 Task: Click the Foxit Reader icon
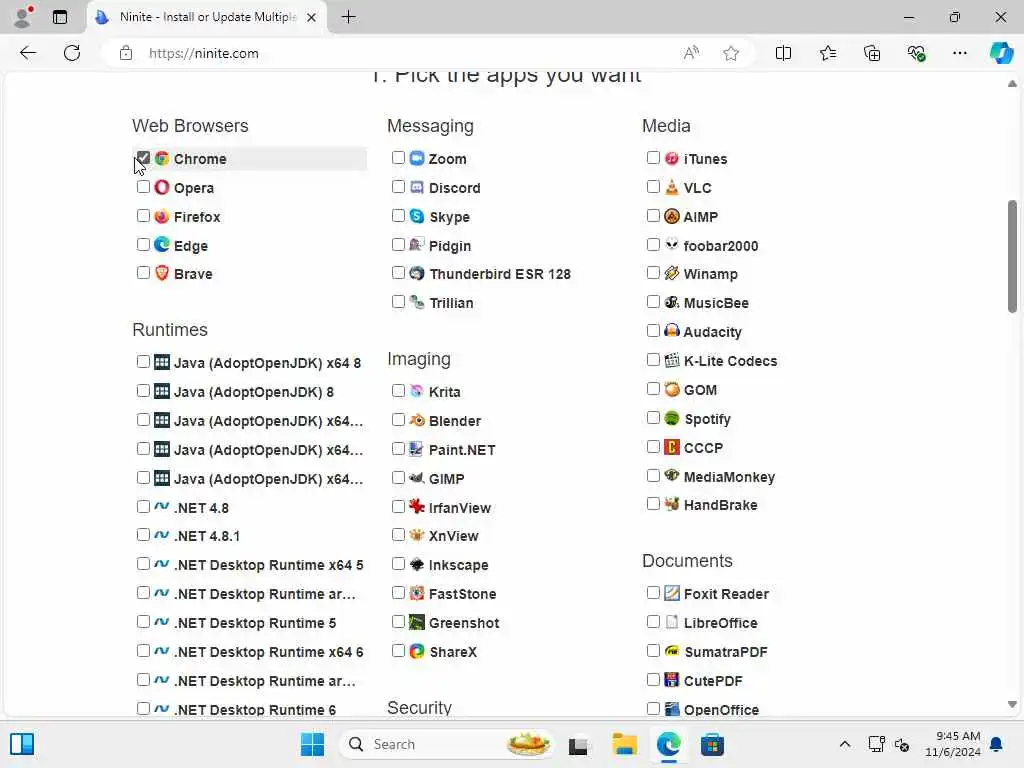coord(671,593)
